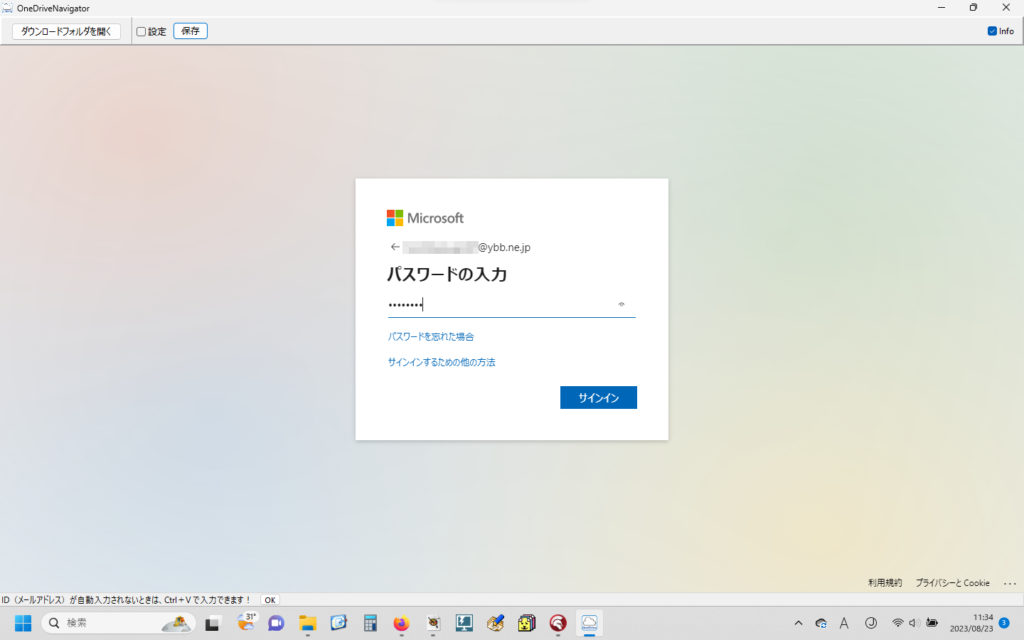Show password with the eye icon
The image size is (1024, 640).
pos(621,304)
